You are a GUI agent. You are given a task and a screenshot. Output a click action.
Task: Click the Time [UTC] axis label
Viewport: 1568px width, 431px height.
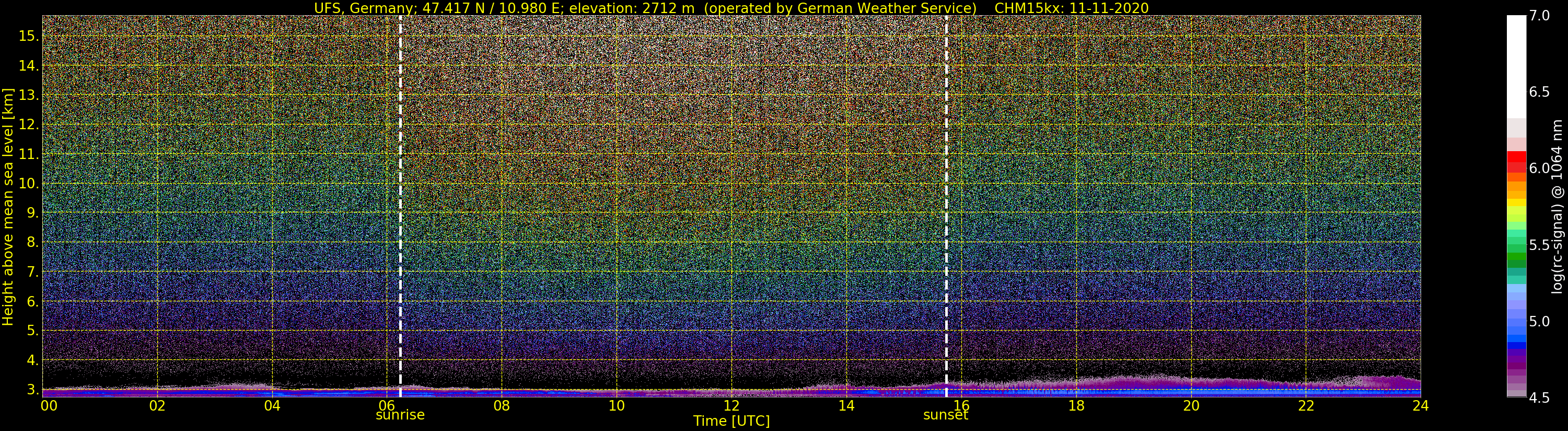(731, 421)
